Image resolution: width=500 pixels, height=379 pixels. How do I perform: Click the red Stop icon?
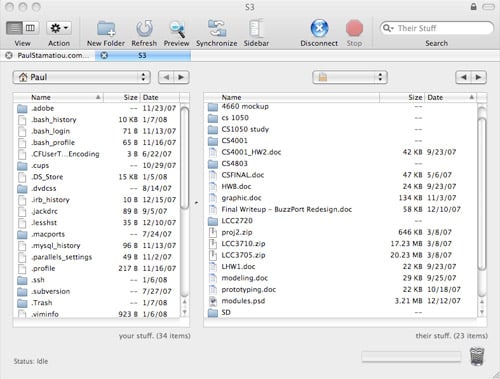[354, 28]
